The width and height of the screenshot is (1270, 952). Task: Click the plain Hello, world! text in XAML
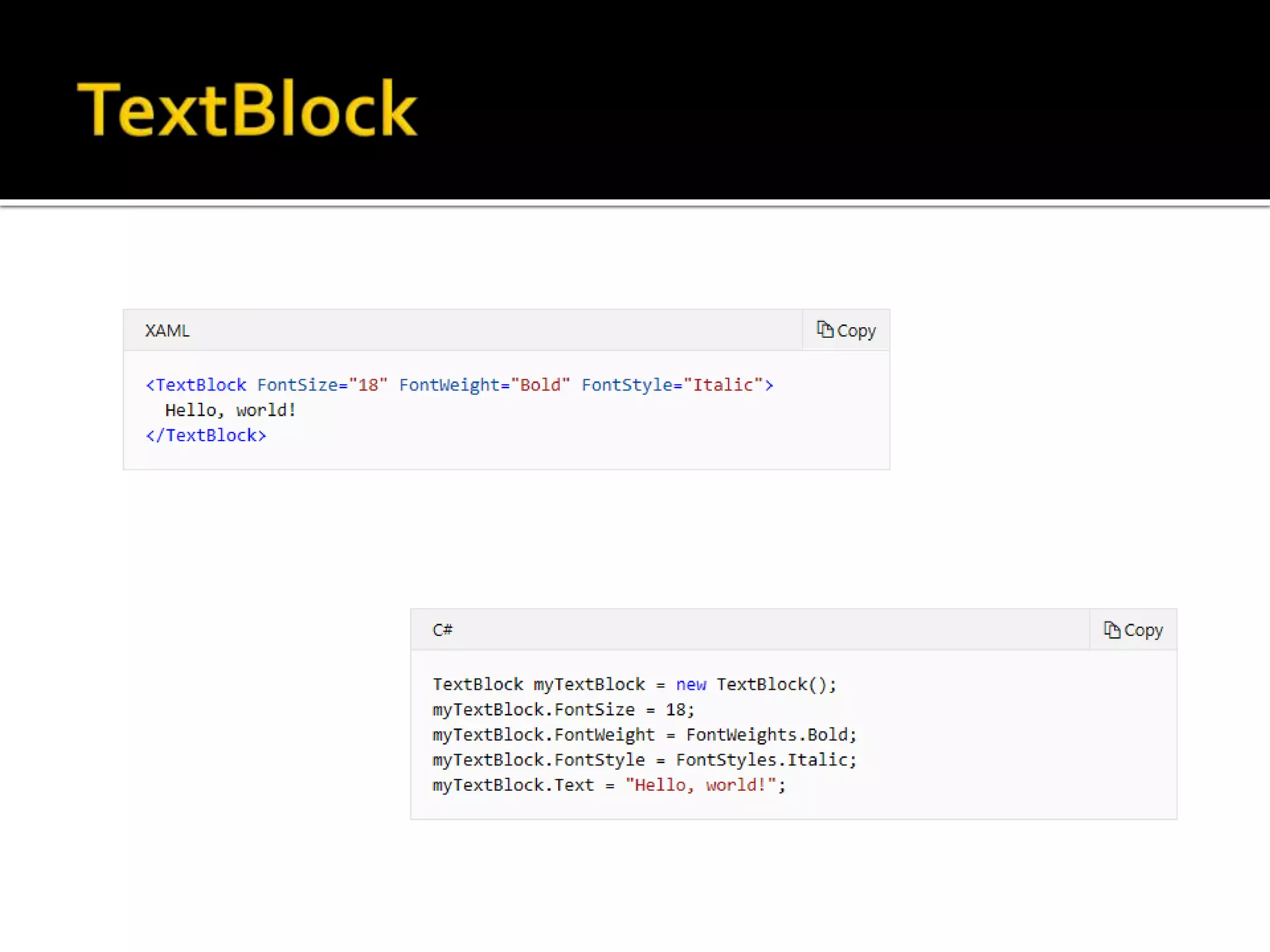(230, 410)
